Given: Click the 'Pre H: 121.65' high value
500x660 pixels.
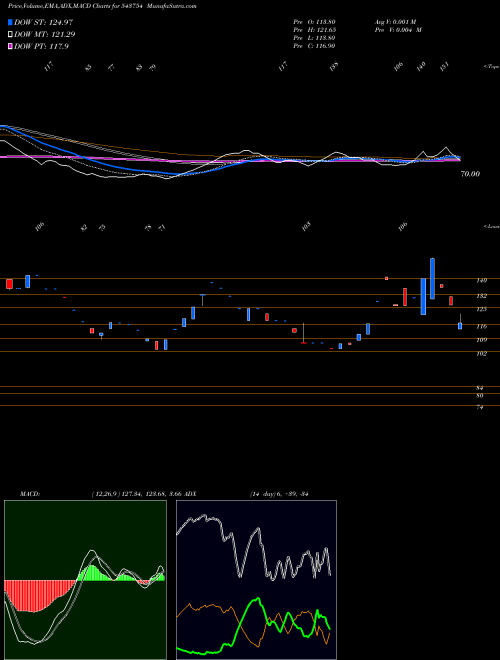Looking at the screenshot, I should [x=314, y=30].
